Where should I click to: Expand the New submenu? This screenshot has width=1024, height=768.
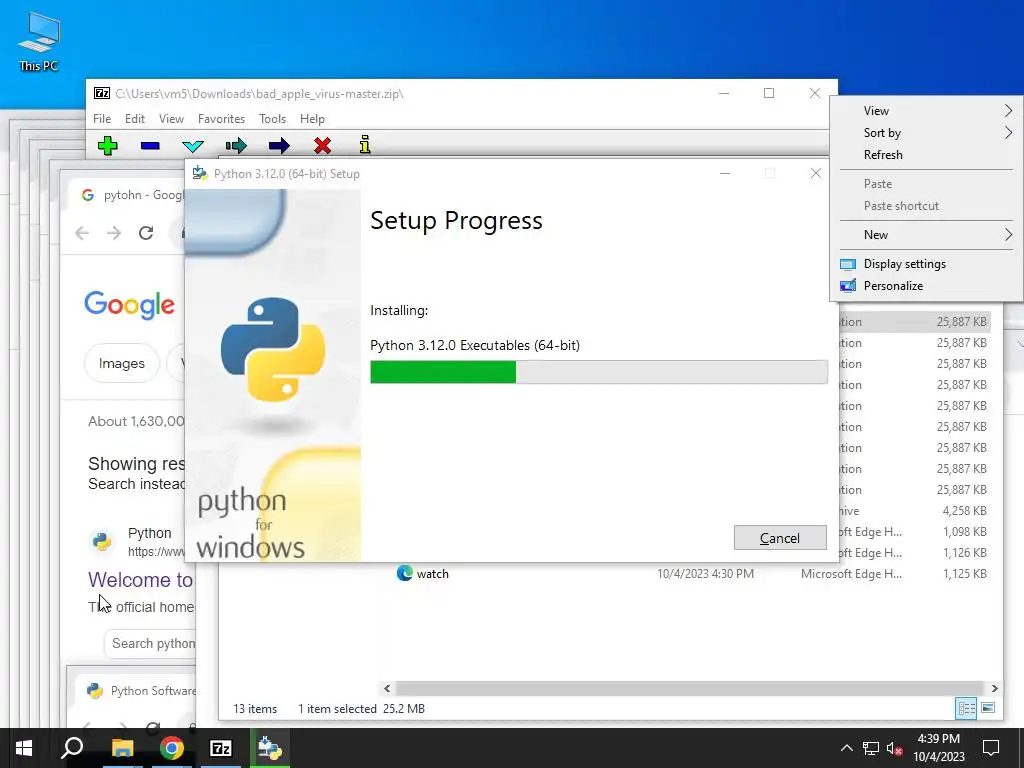click(x=927, y=235)
